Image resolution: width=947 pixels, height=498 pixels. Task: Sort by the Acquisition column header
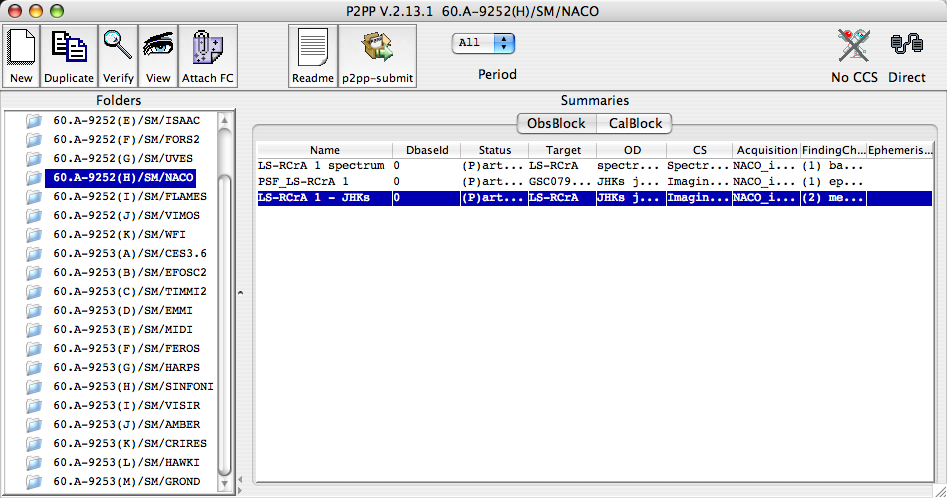766,150
